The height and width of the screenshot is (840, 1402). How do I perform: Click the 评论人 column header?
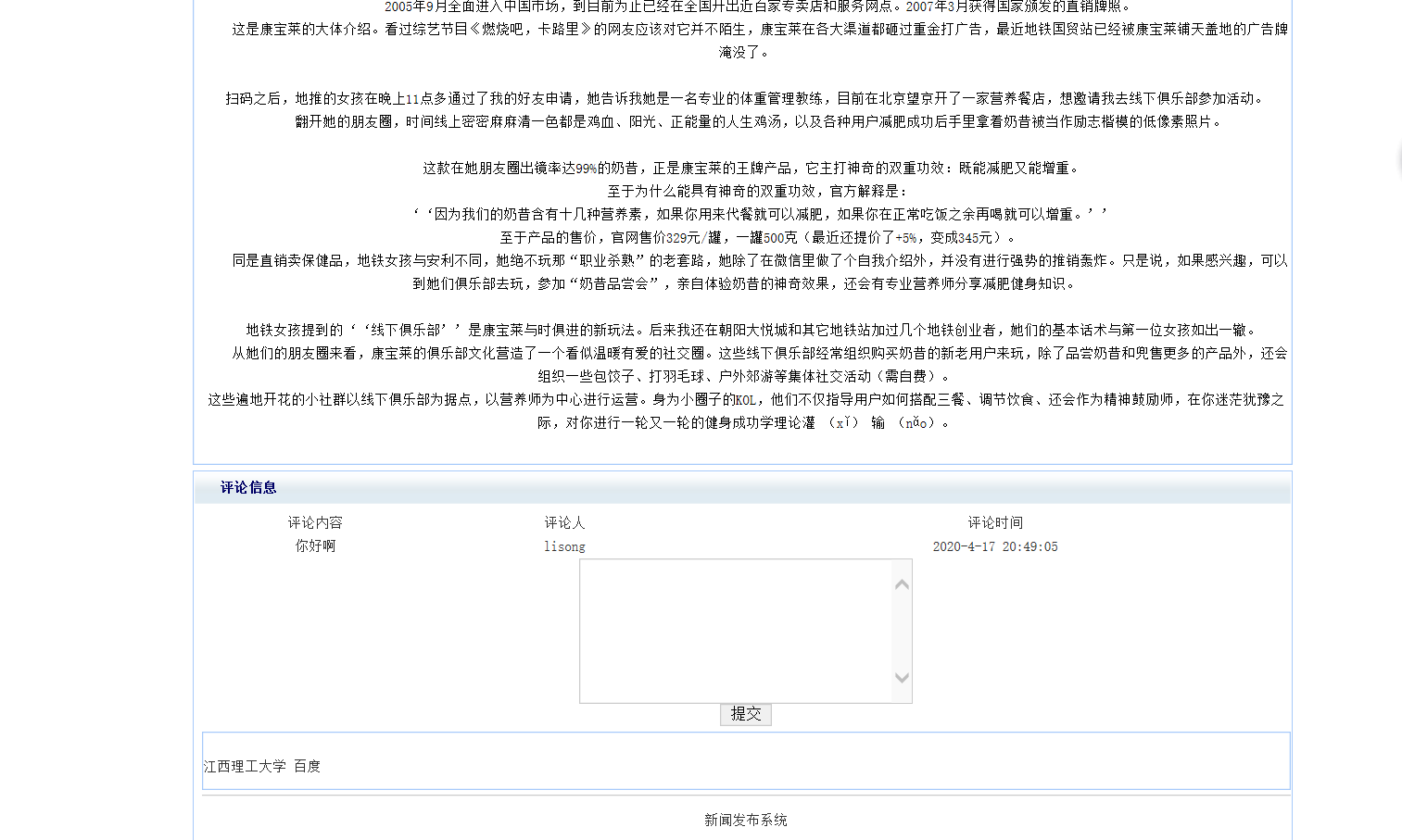[x=564, y=522]
